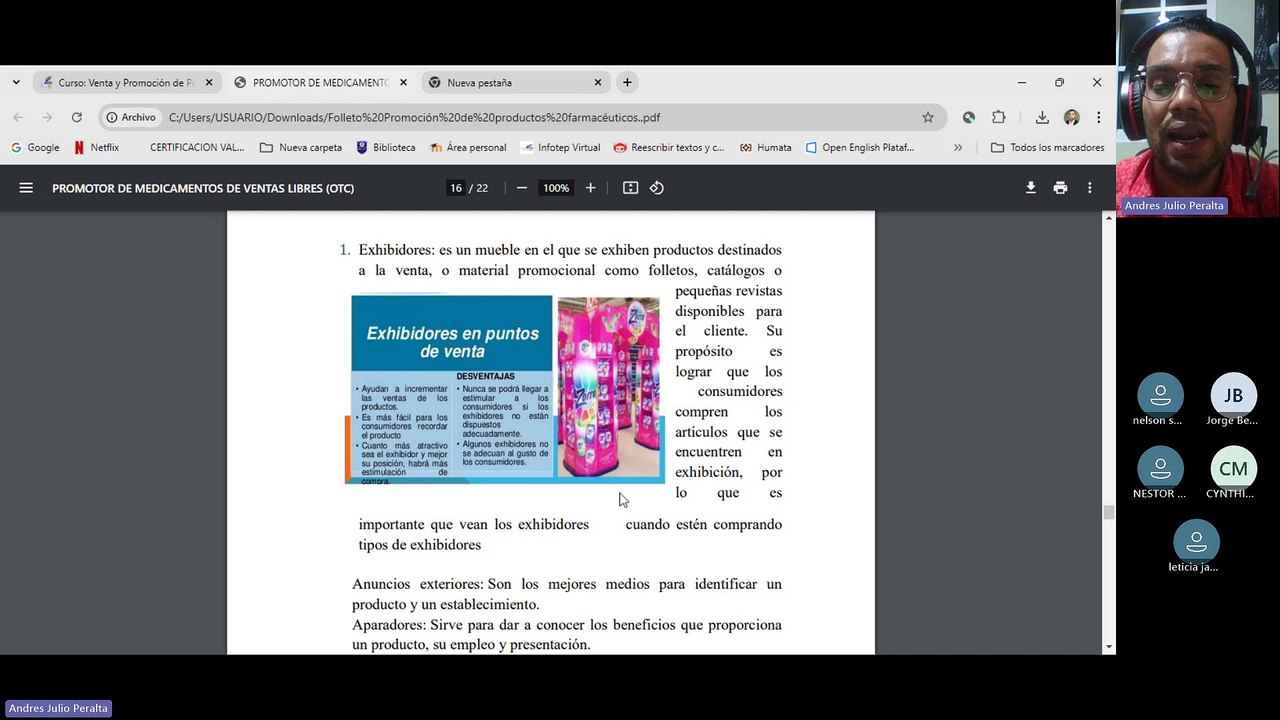Download the PDF from viewer toolbar
Viewport: 1280px width, 720px height.
click(1031, 188)
